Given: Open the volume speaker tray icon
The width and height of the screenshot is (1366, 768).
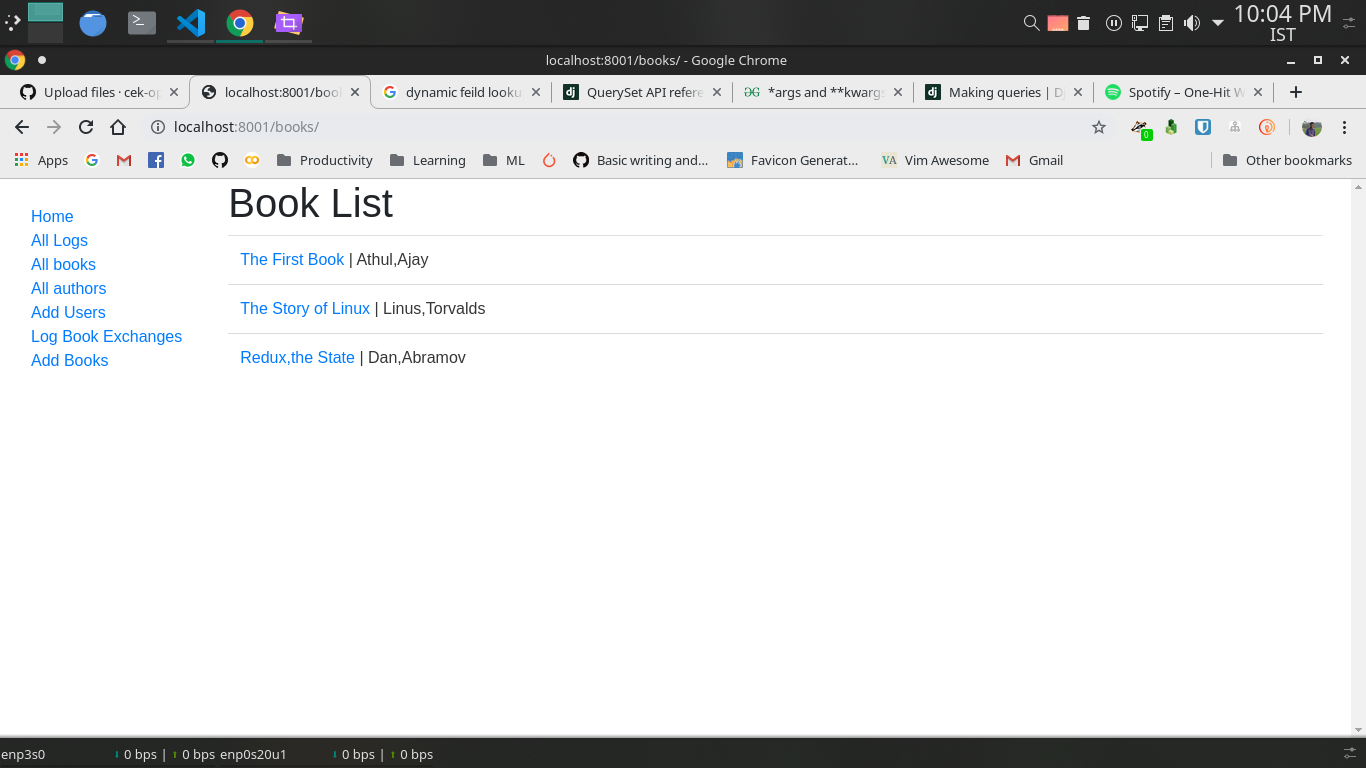Looking at the screenshot, I should 1191,22.
